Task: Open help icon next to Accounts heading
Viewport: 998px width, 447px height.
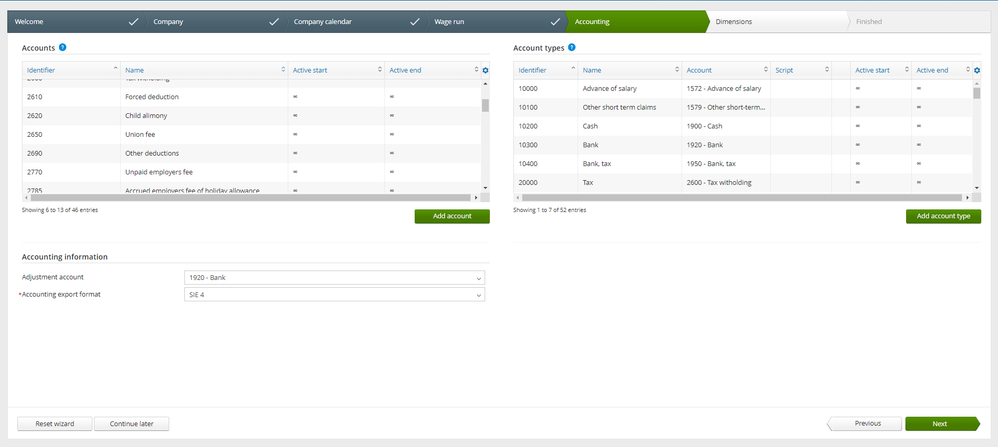Action: (x=62, y=47)
